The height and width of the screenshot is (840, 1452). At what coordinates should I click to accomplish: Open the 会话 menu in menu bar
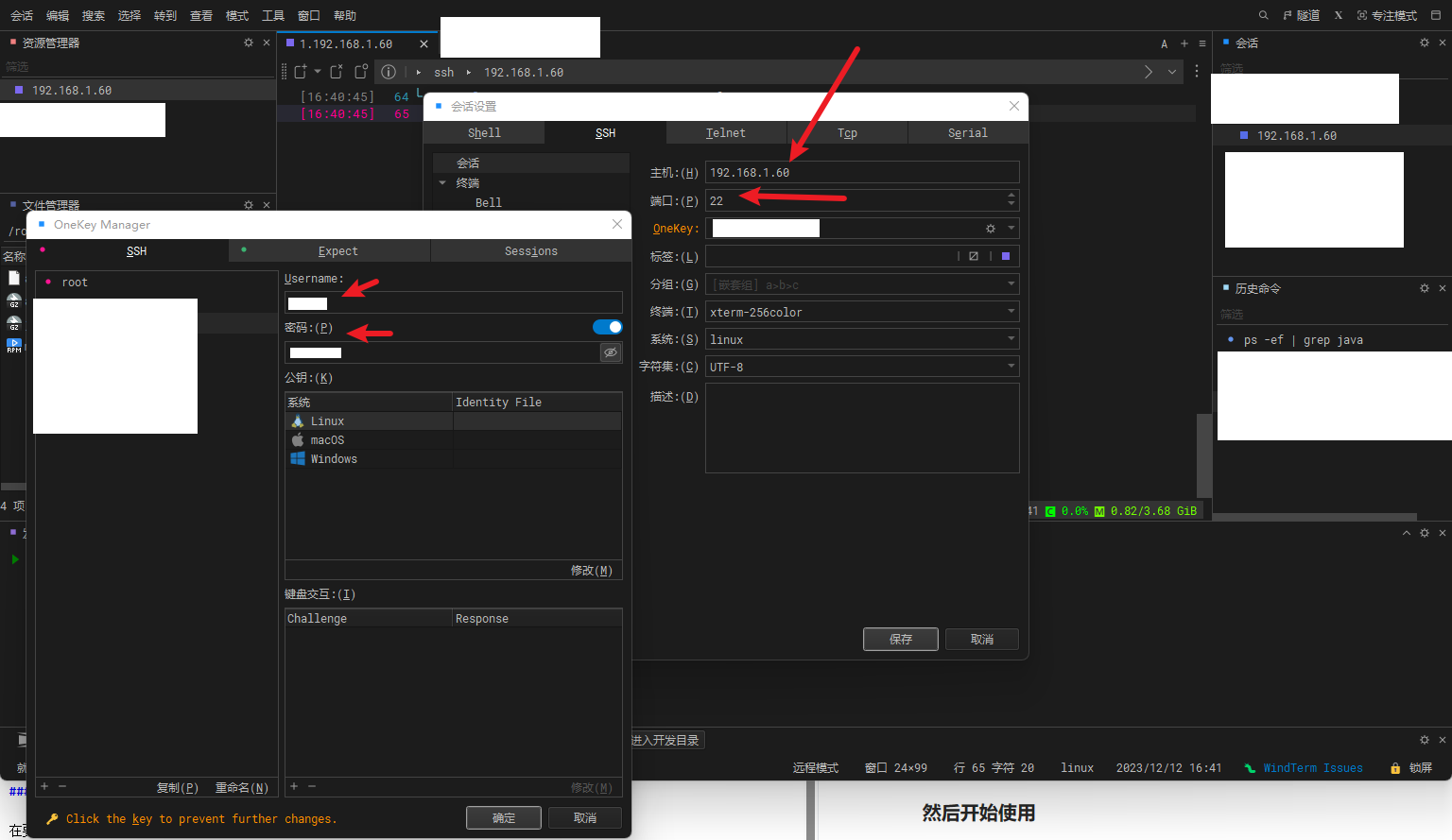(x=22, y=15)
